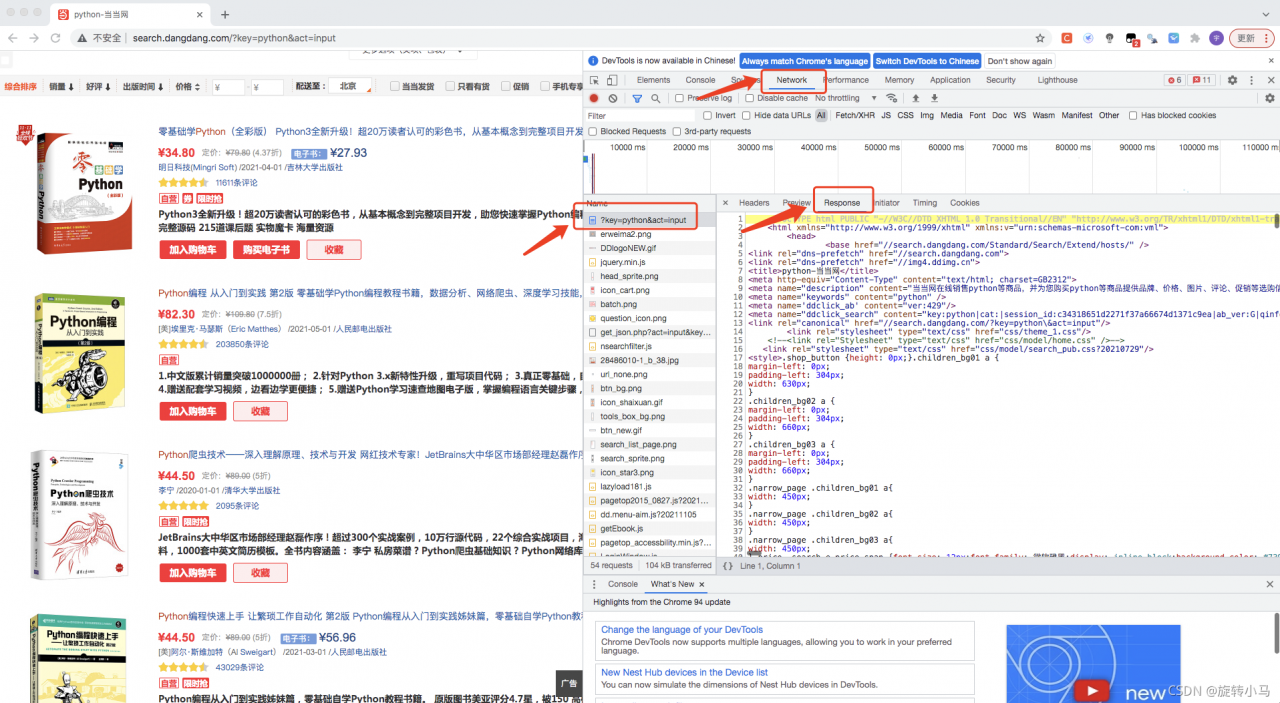
Task: Add 零基础学Python to cart via 加入购物车
Action: pos(193,250)
